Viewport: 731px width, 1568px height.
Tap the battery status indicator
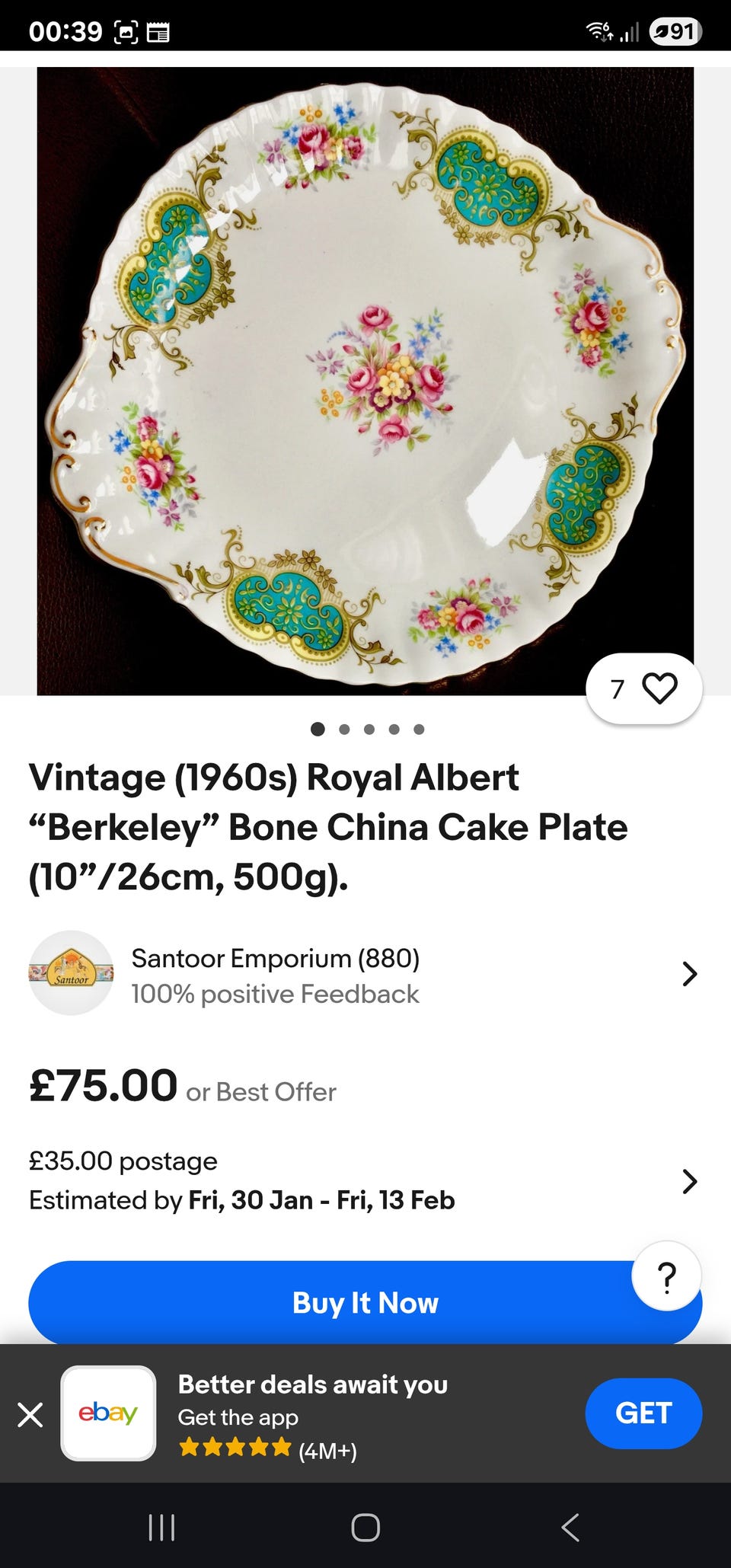675,31
